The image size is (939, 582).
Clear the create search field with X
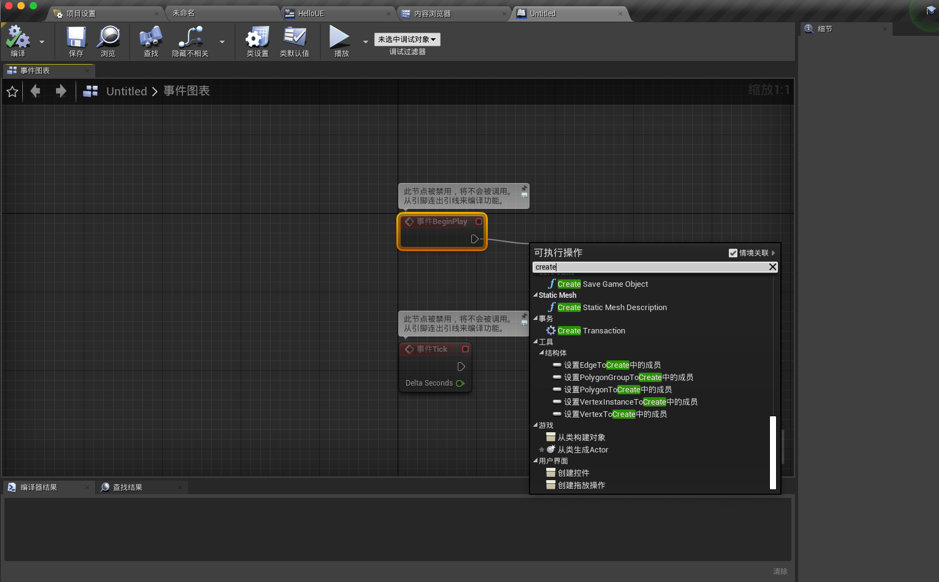coord(773,267)
